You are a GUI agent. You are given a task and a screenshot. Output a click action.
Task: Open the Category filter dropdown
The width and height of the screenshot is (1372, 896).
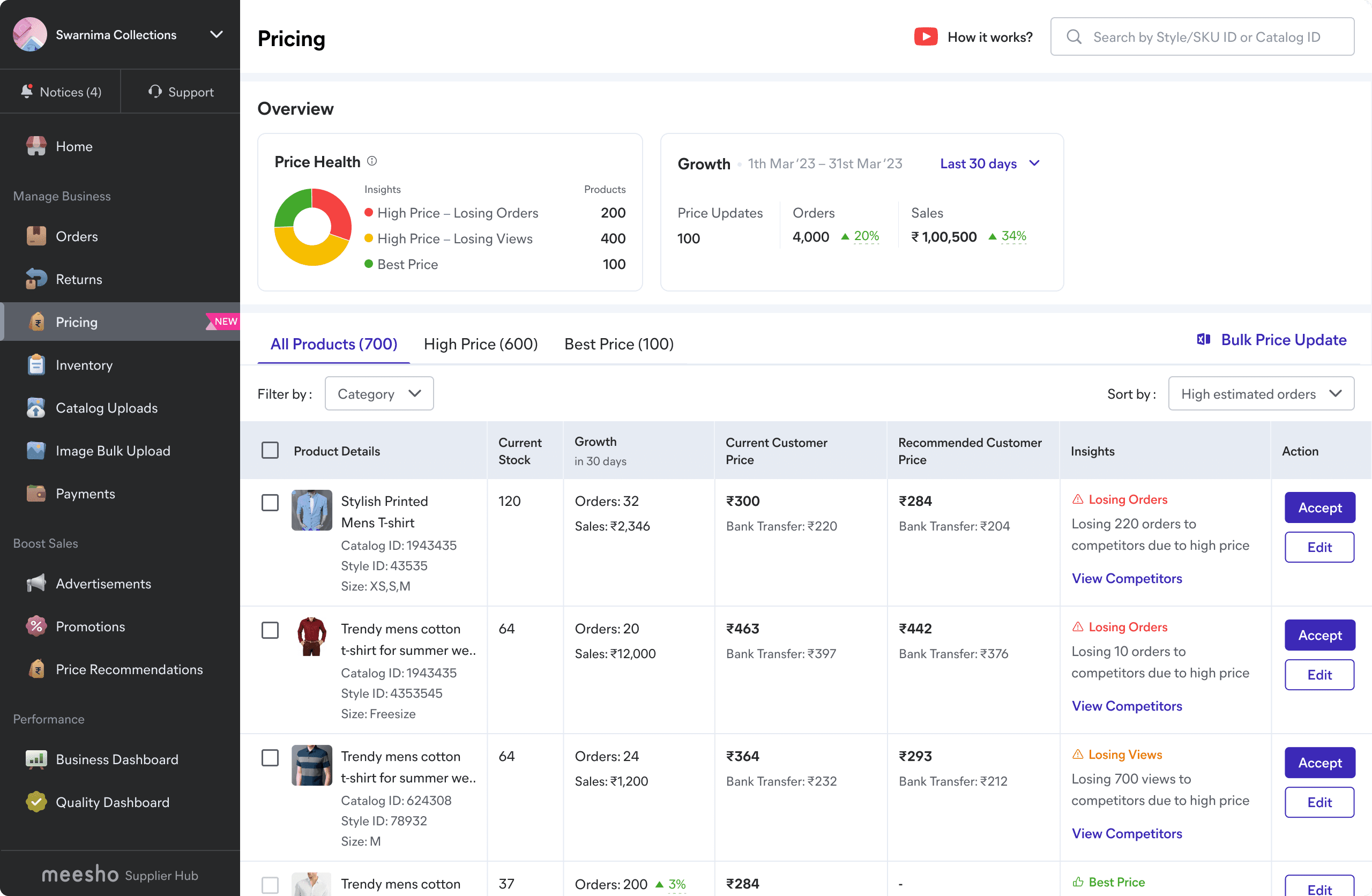pyautogui.click(x=379, y=394)
